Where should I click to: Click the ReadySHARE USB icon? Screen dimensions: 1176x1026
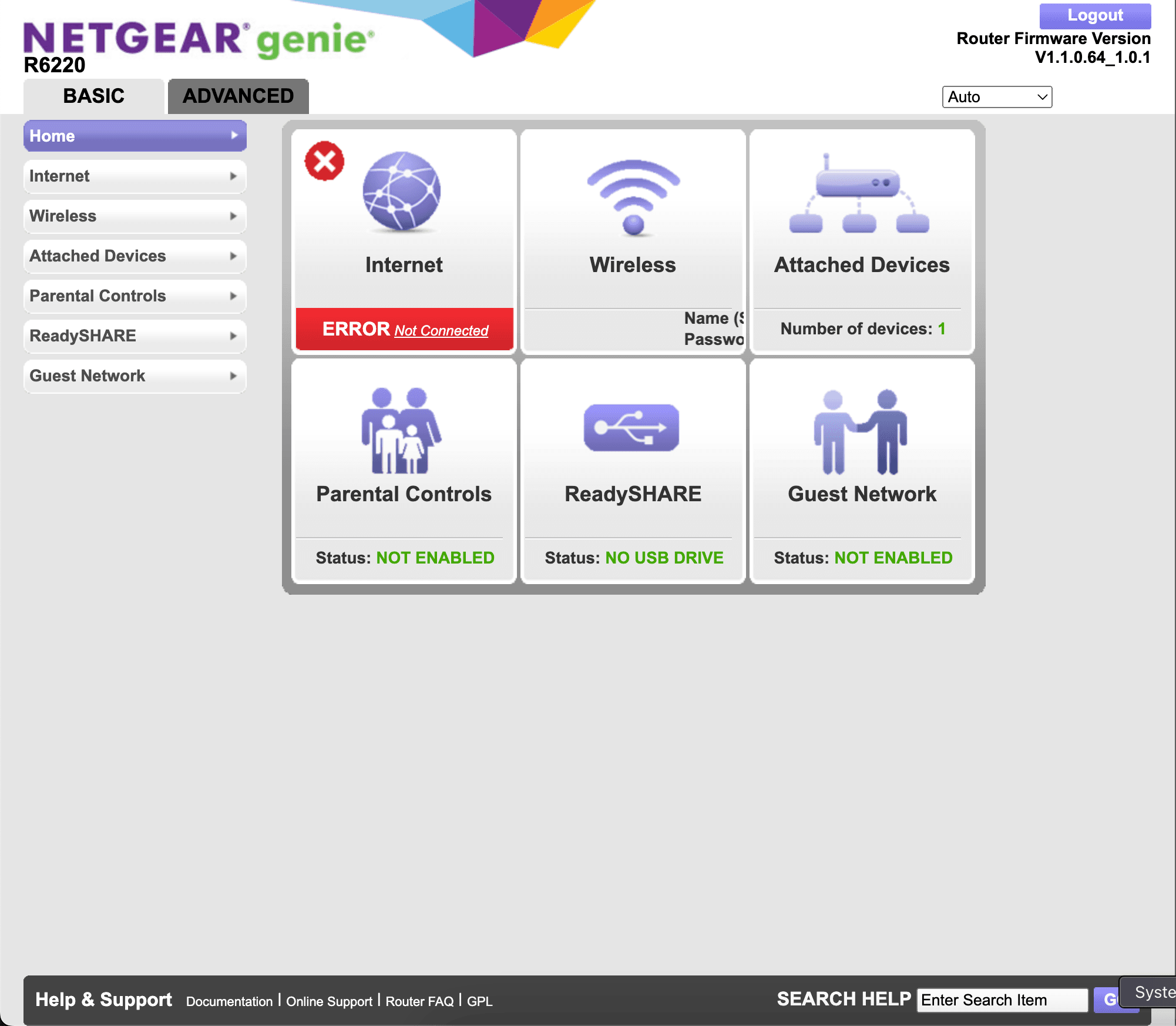pos(631,428)
